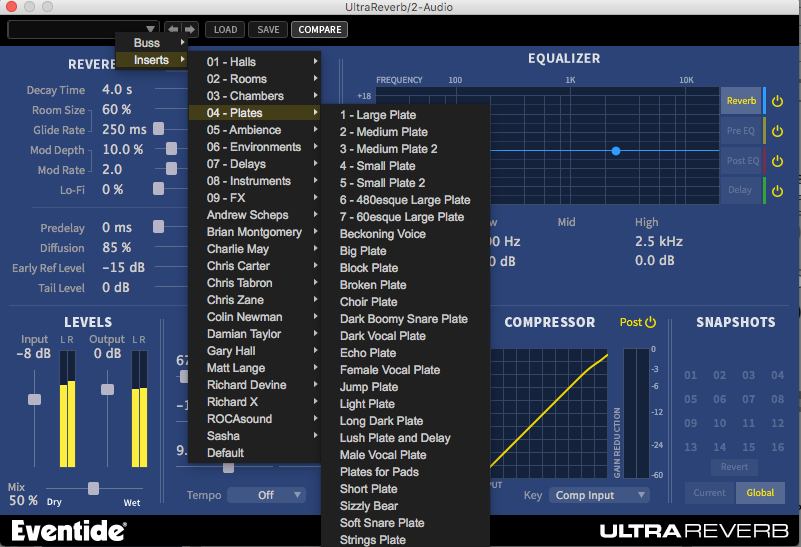
Task: Click the snapshots Revert button
Action: [x=734, y=467]
